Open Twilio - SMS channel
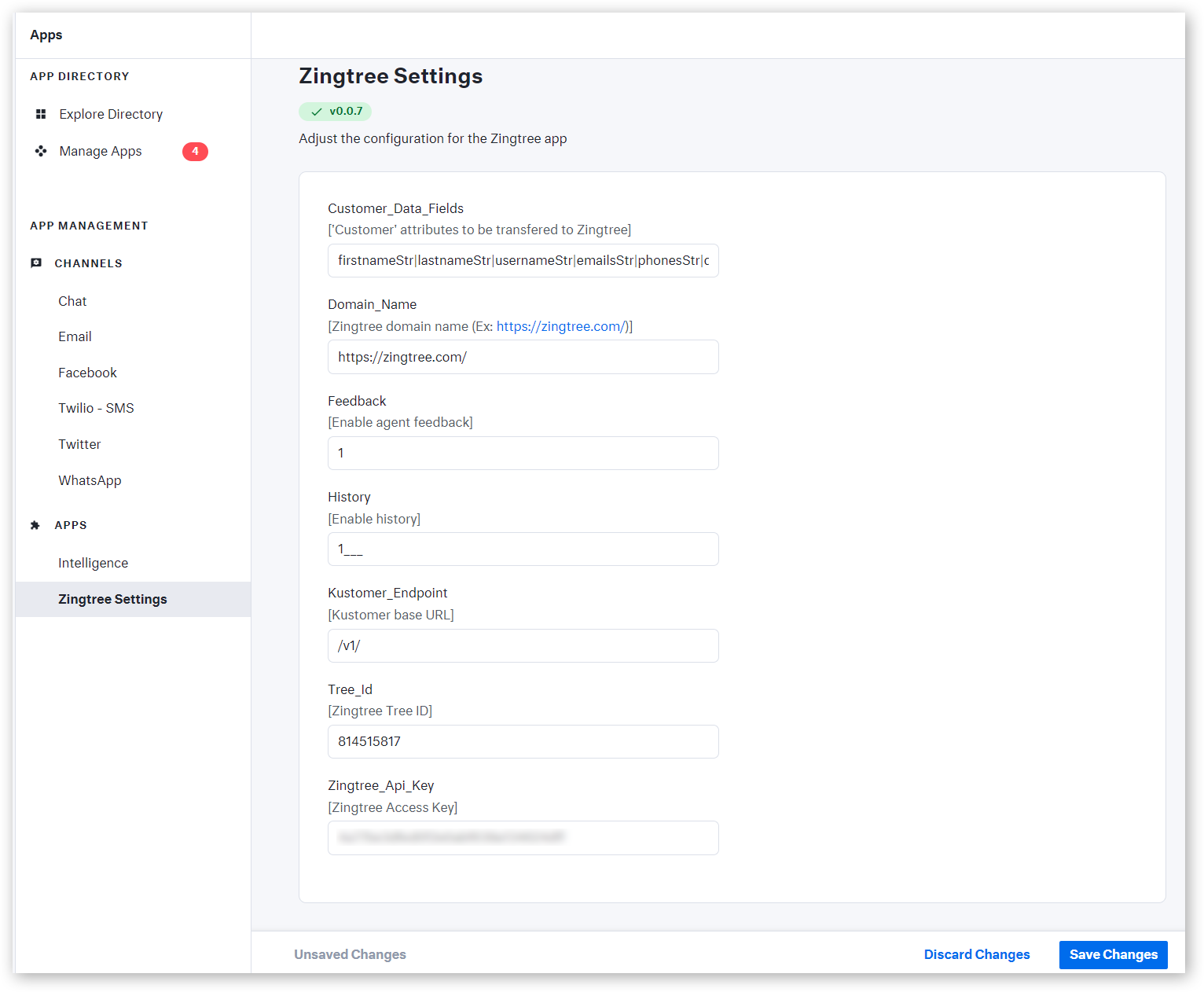 [x=96, y=408]
